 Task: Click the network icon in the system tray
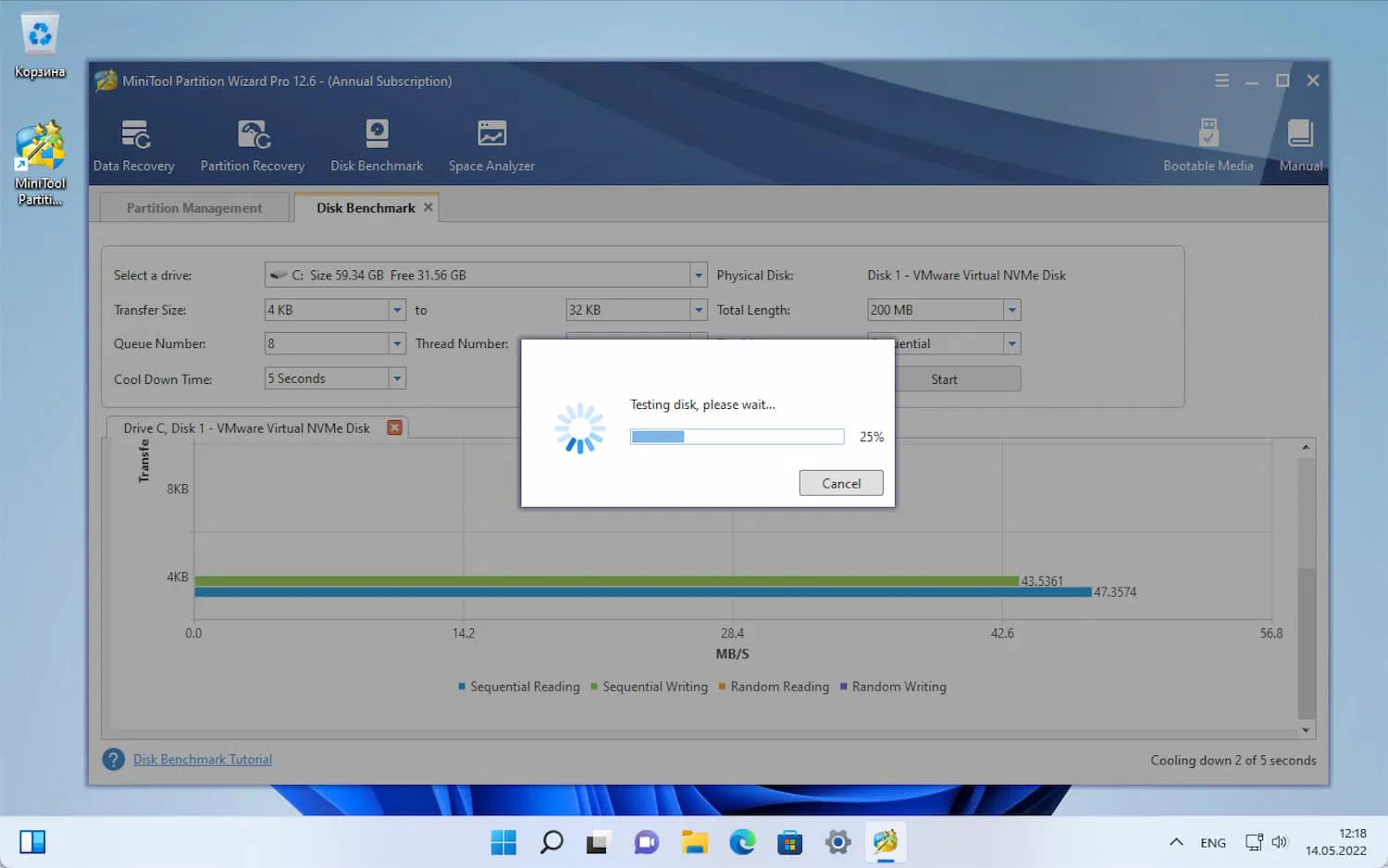click(1254, 842)
